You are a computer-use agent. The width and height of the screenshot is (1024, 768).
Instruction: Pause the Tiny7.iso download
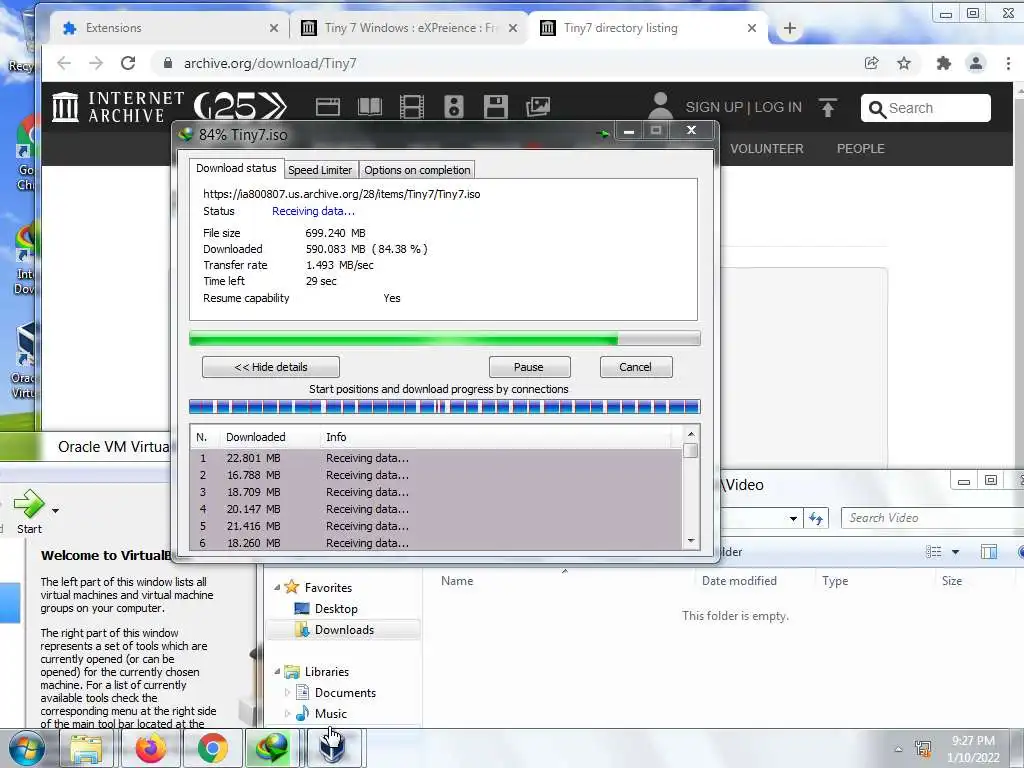click(529, 367)
